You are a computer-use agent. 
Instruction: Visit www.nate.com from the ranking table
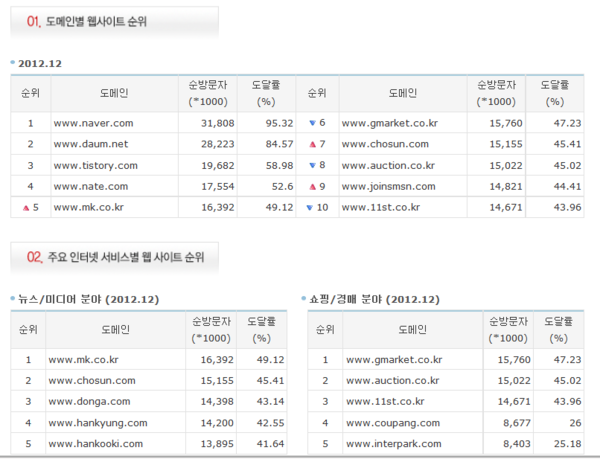(90, 186)
